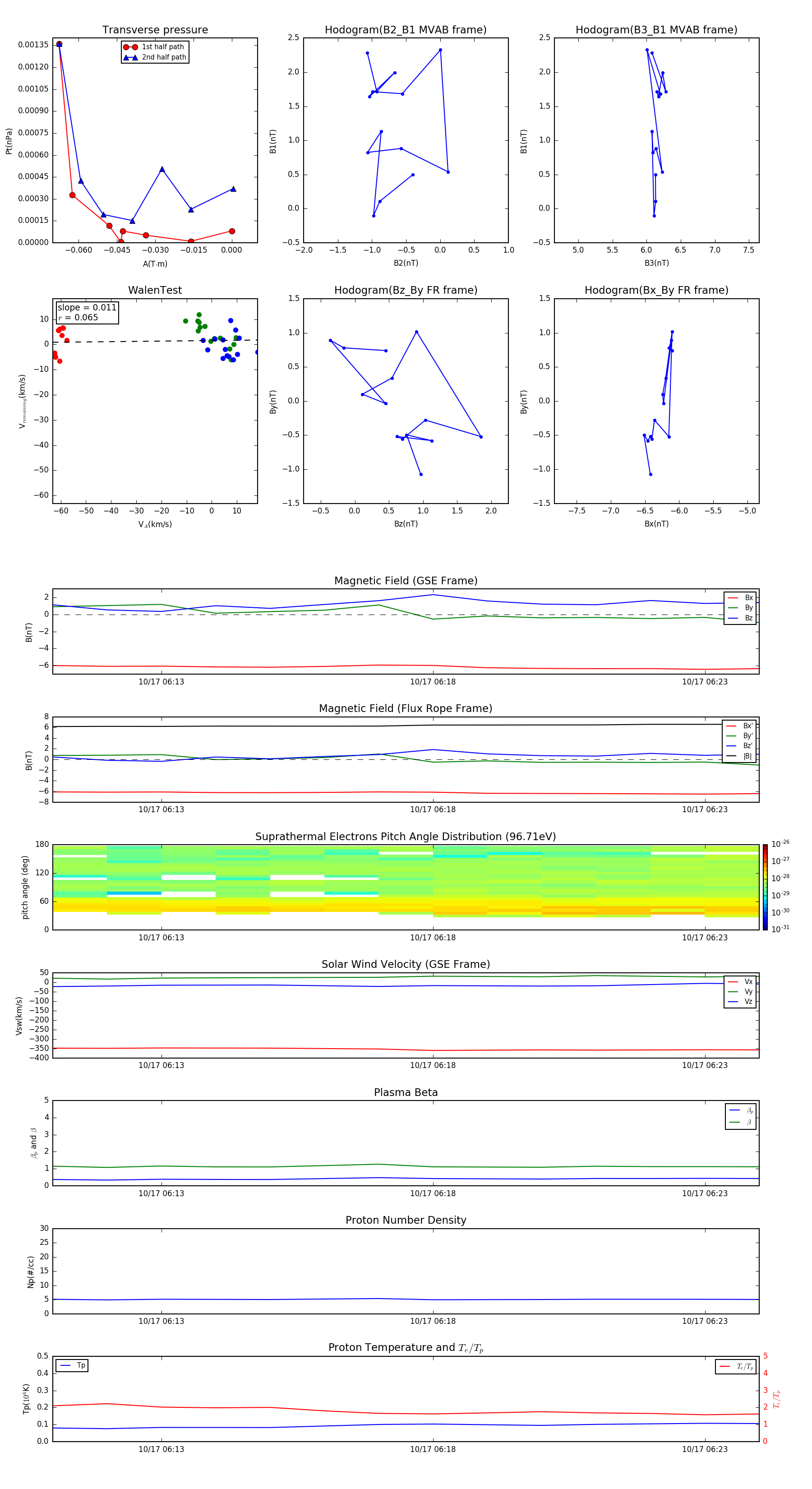This screenshot has width=812, height=1489.
Task: Click the 'Hodogram(Bx_By FR frame)' title
Action: click(x=656, y=290)
